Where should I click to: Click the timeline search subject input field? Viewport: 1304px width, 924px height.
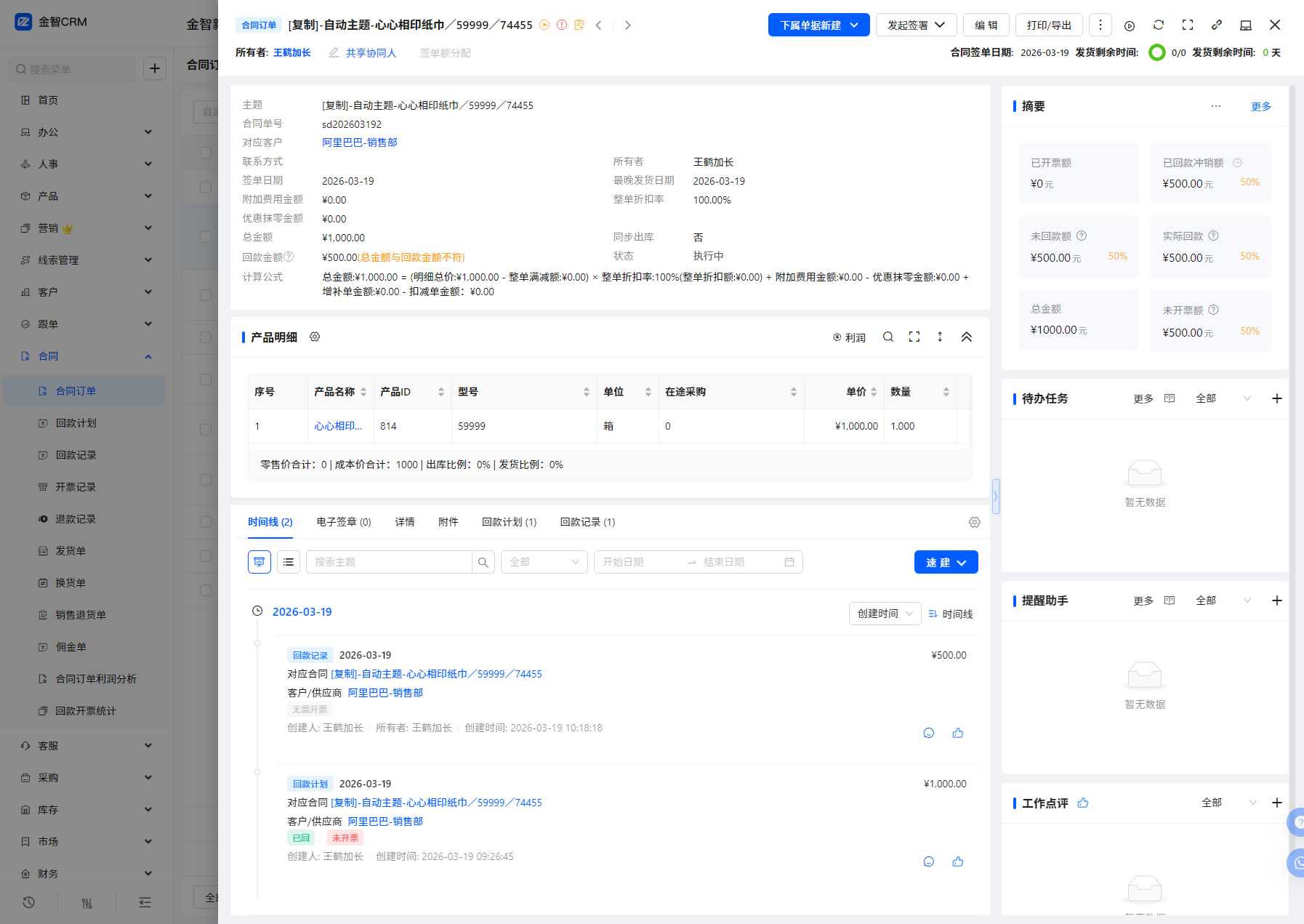point(389,562)
